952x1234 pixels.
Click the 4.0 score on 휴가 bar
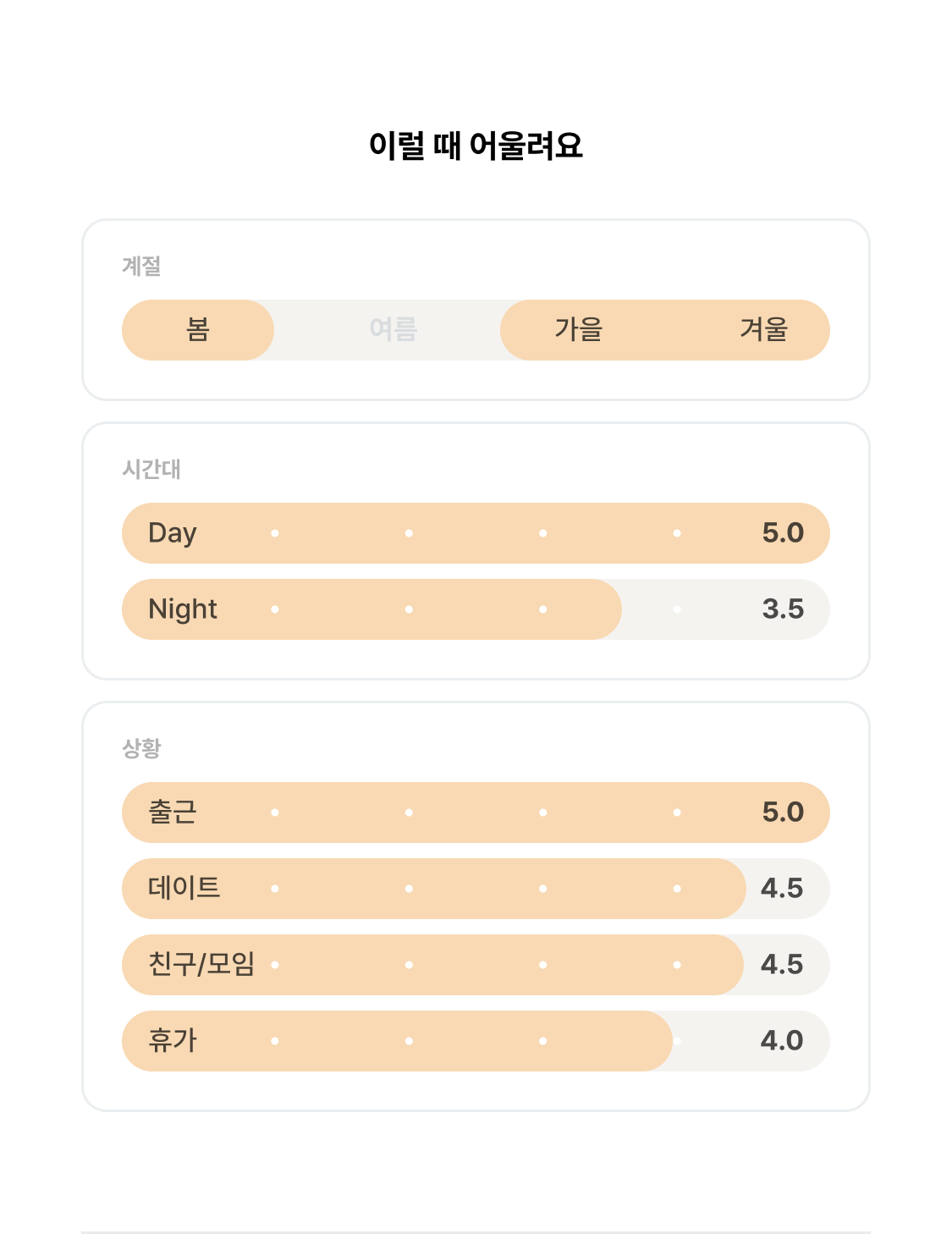tap(782, 1041)
